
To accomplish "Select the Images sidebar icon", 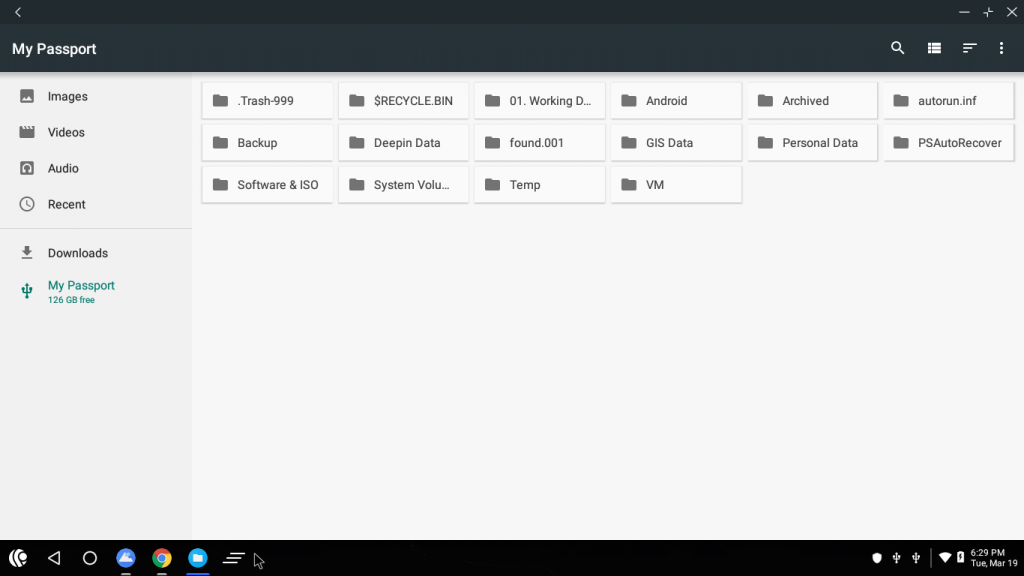I will pyautogui.click(x=27, y=96).
